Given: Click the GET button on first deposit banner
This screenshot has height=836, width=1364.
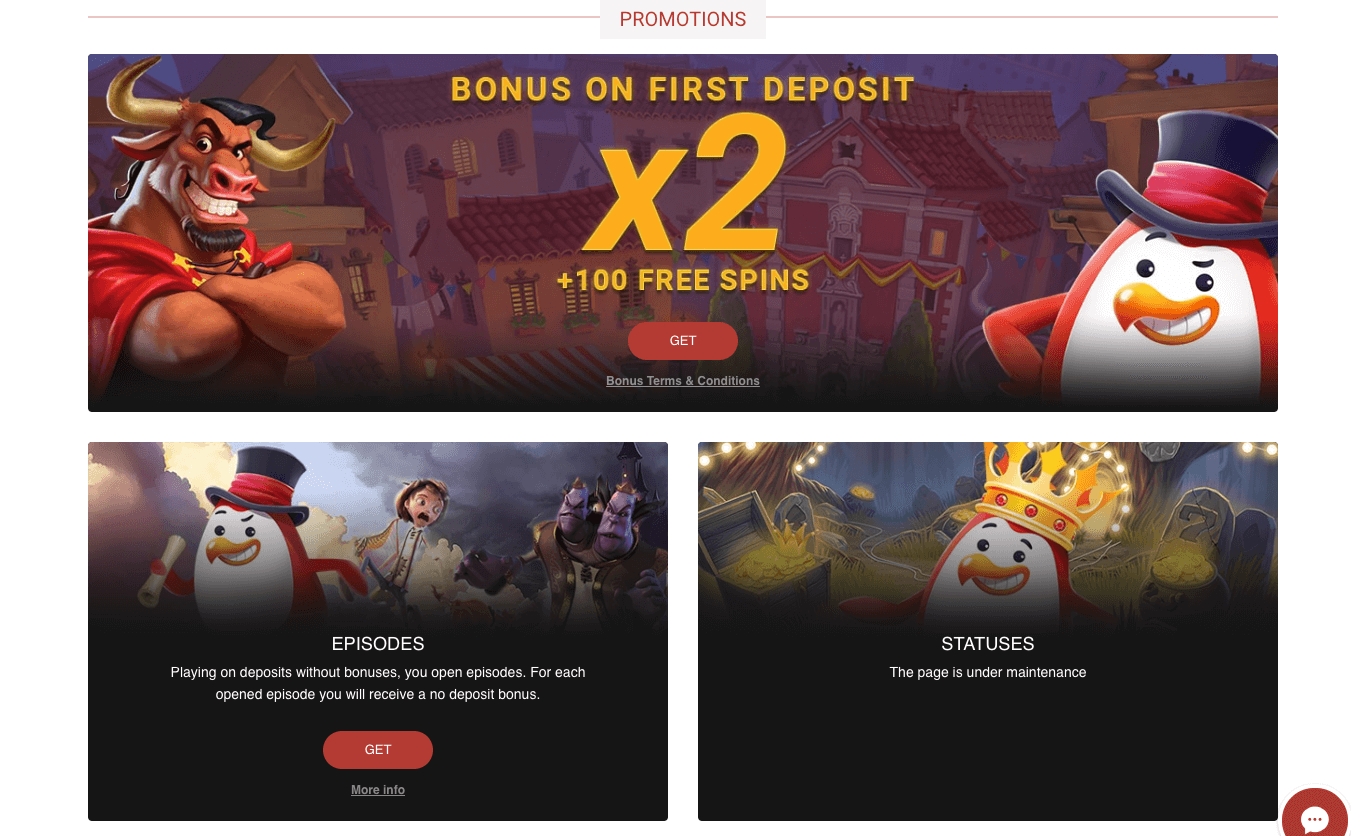Looking at the screenshot, I should click(683, 341).
